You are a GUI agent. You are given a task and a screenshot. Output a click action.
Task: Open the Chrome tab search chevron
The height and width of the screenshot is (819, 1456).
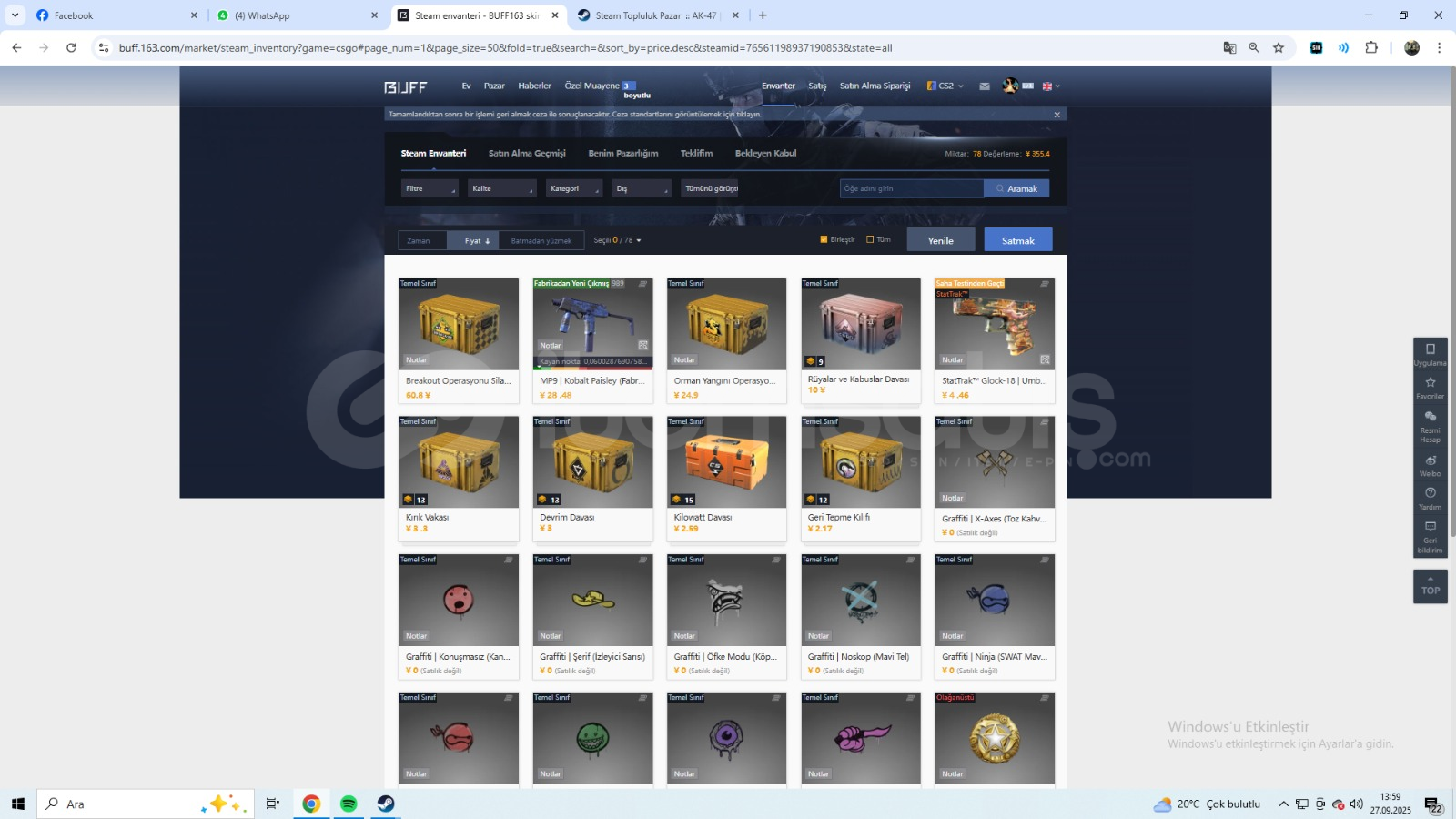point(15,15)
